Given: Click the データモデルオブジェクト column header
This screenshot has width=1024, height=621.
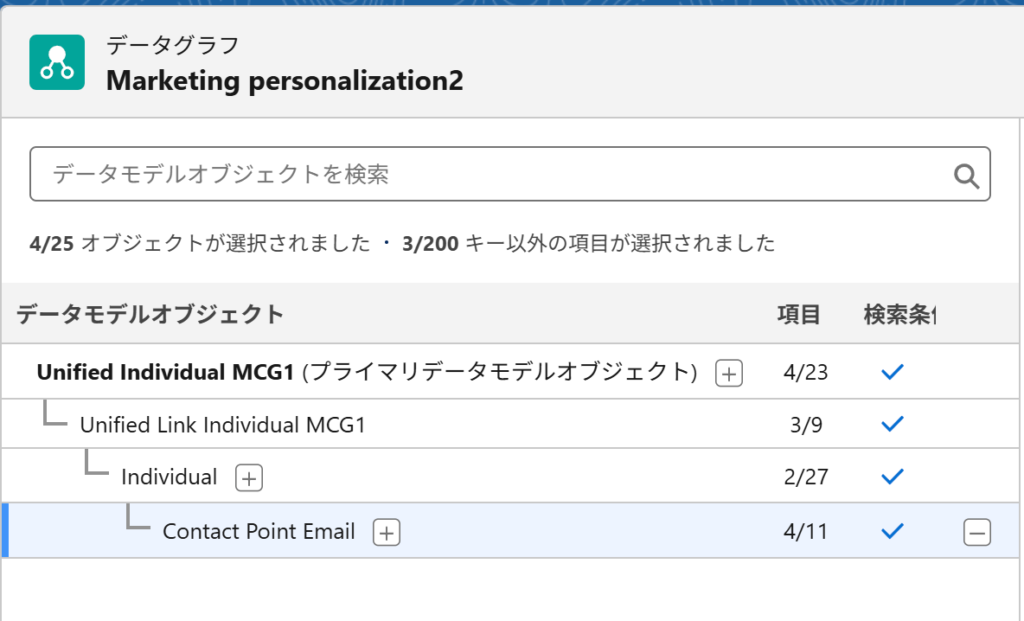Looking at the screenshot, I should [150, 314].
